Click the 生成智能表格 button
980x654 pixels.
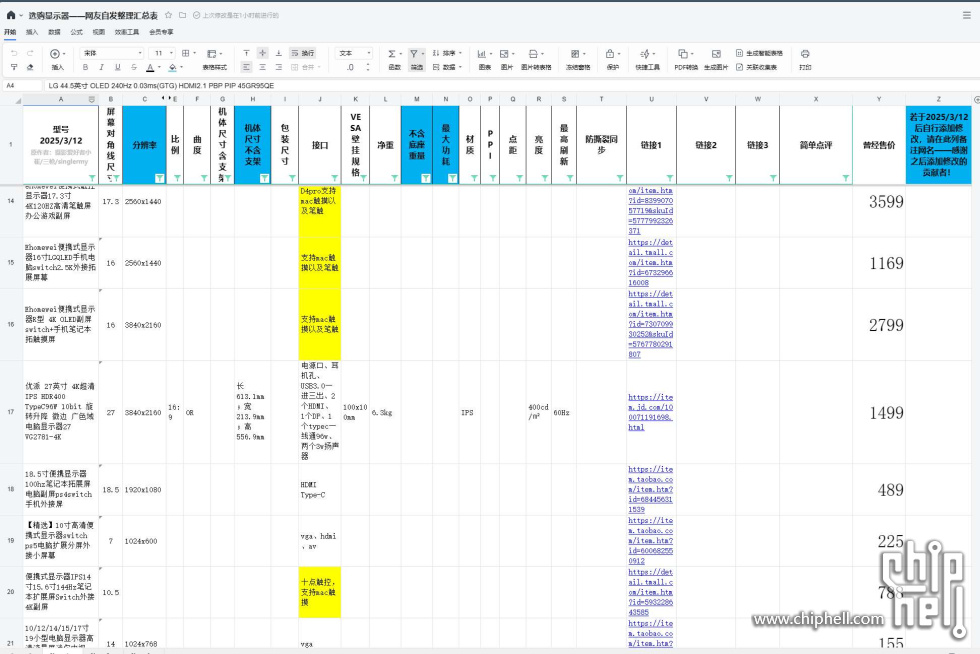tap(759, 54)
